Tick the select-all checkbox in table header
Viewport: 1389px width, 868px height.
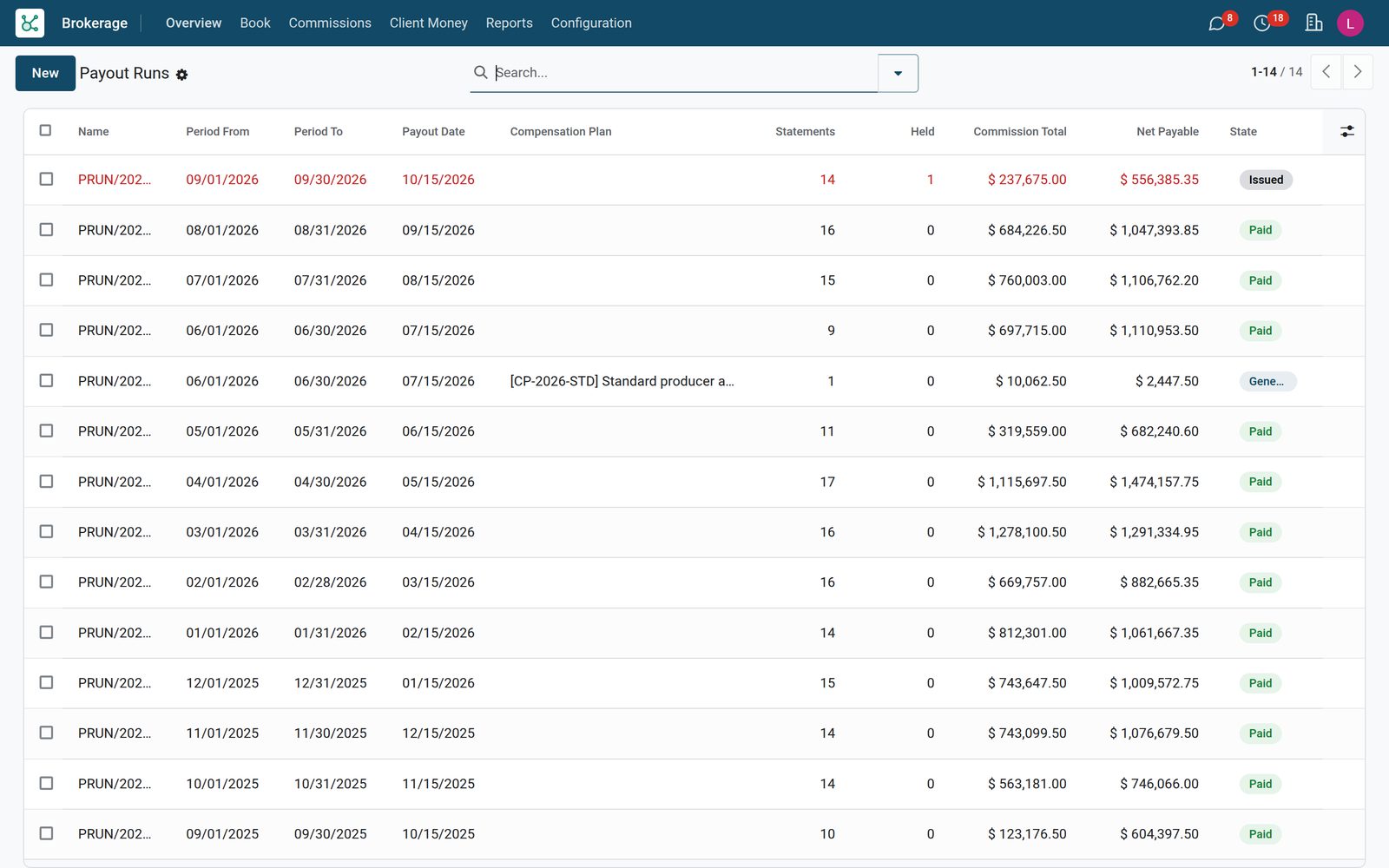(46, 130)
